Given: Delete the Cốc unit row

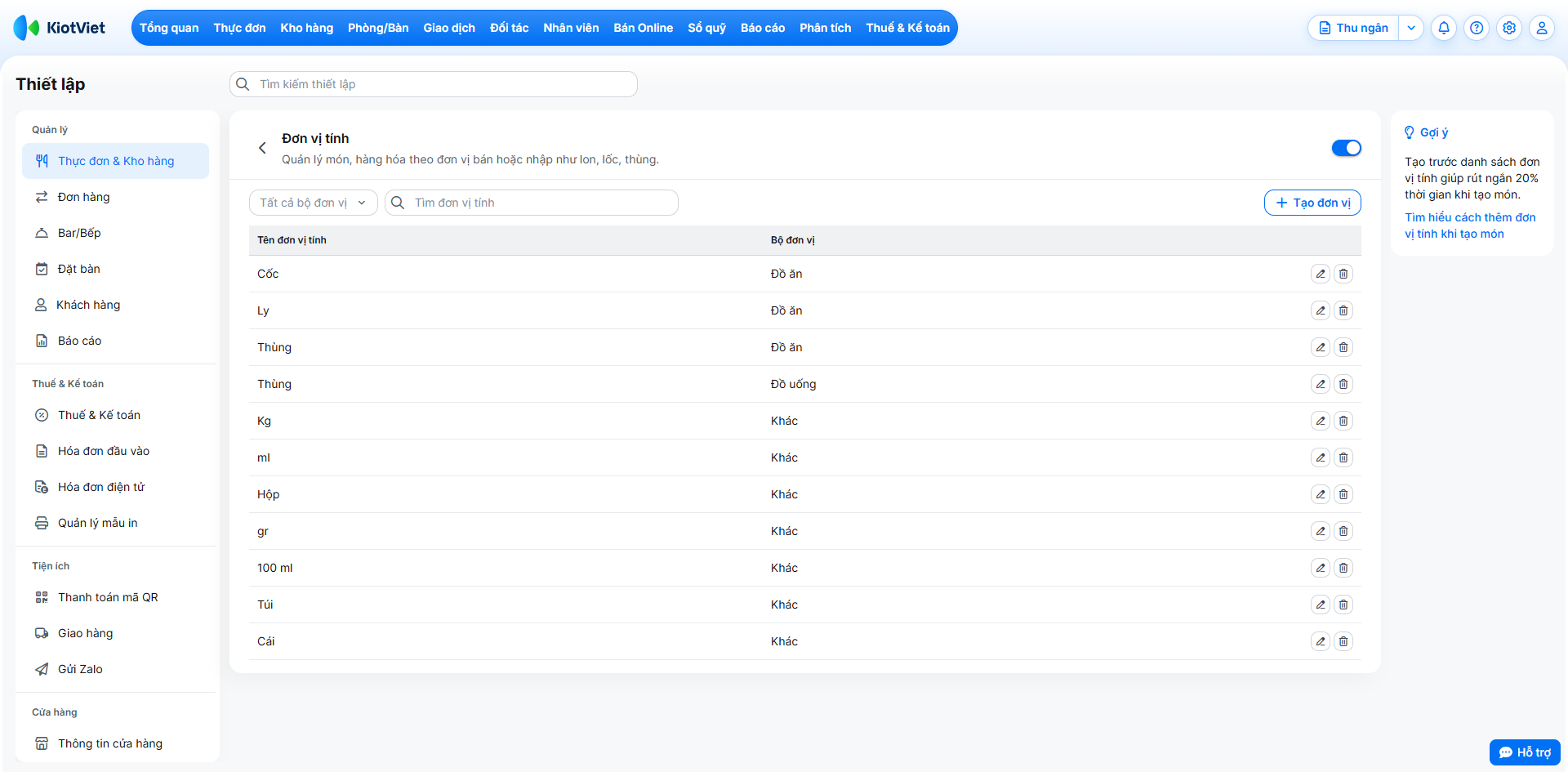Looking at the screenshot, I should pyautogui.click(x=1343, y=274).
